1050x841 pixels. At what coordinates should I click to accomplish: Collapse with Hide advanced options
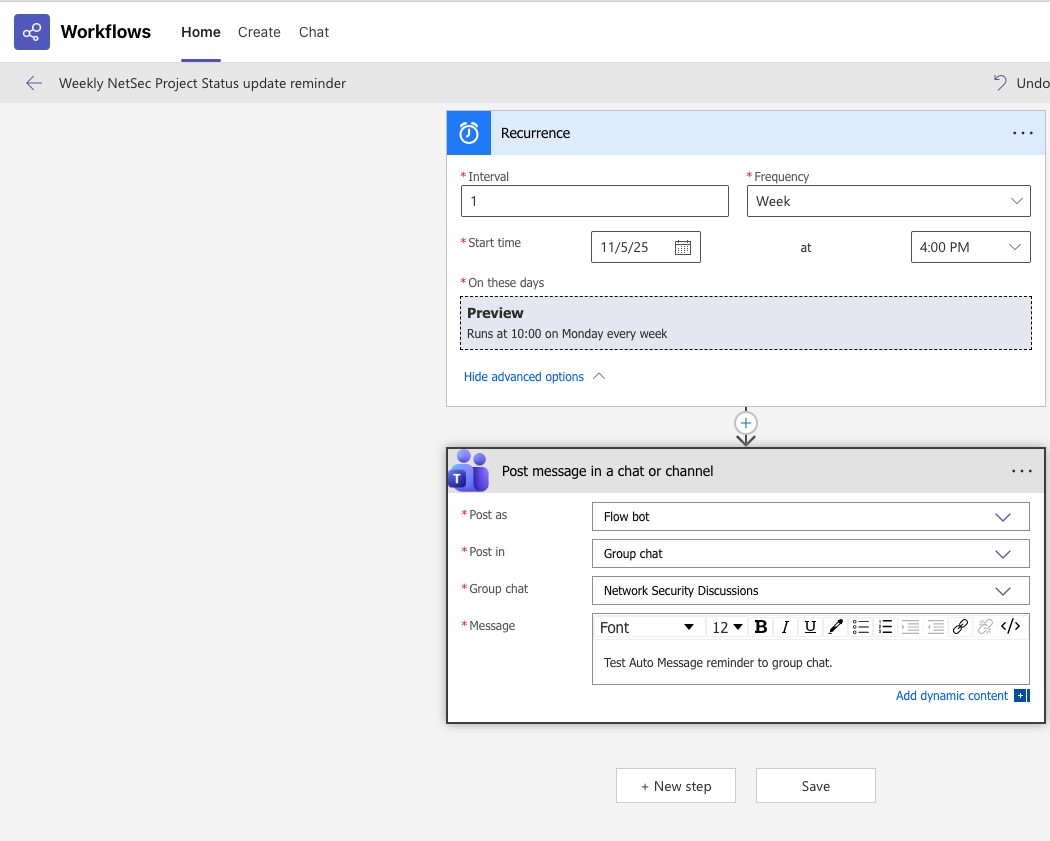point(534,377)
